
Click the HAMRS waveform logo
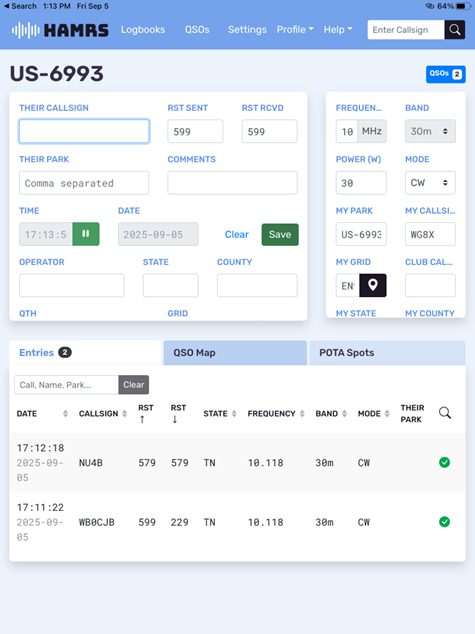tap(60, 30)
